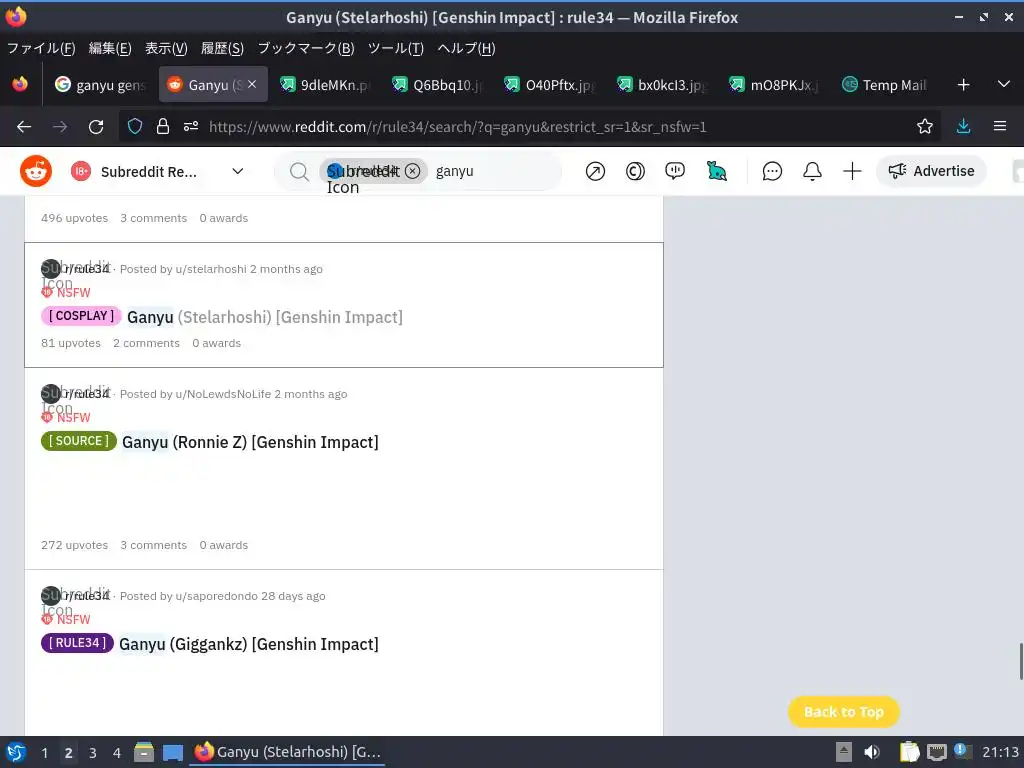Click the tracking protection shield icon
This screenshot has width=1024, height=768.
[135, 127]
